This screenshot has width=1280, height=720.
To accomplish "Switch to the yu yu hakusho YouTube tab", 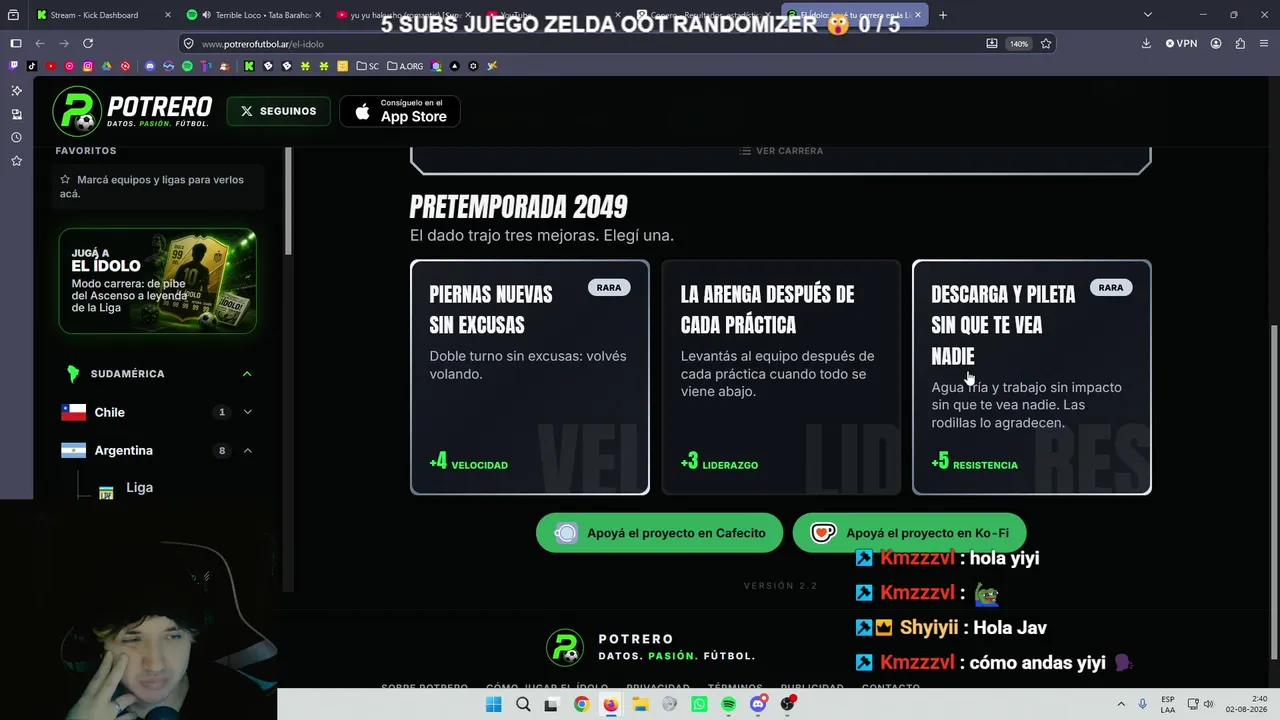I will click(405, 15).
